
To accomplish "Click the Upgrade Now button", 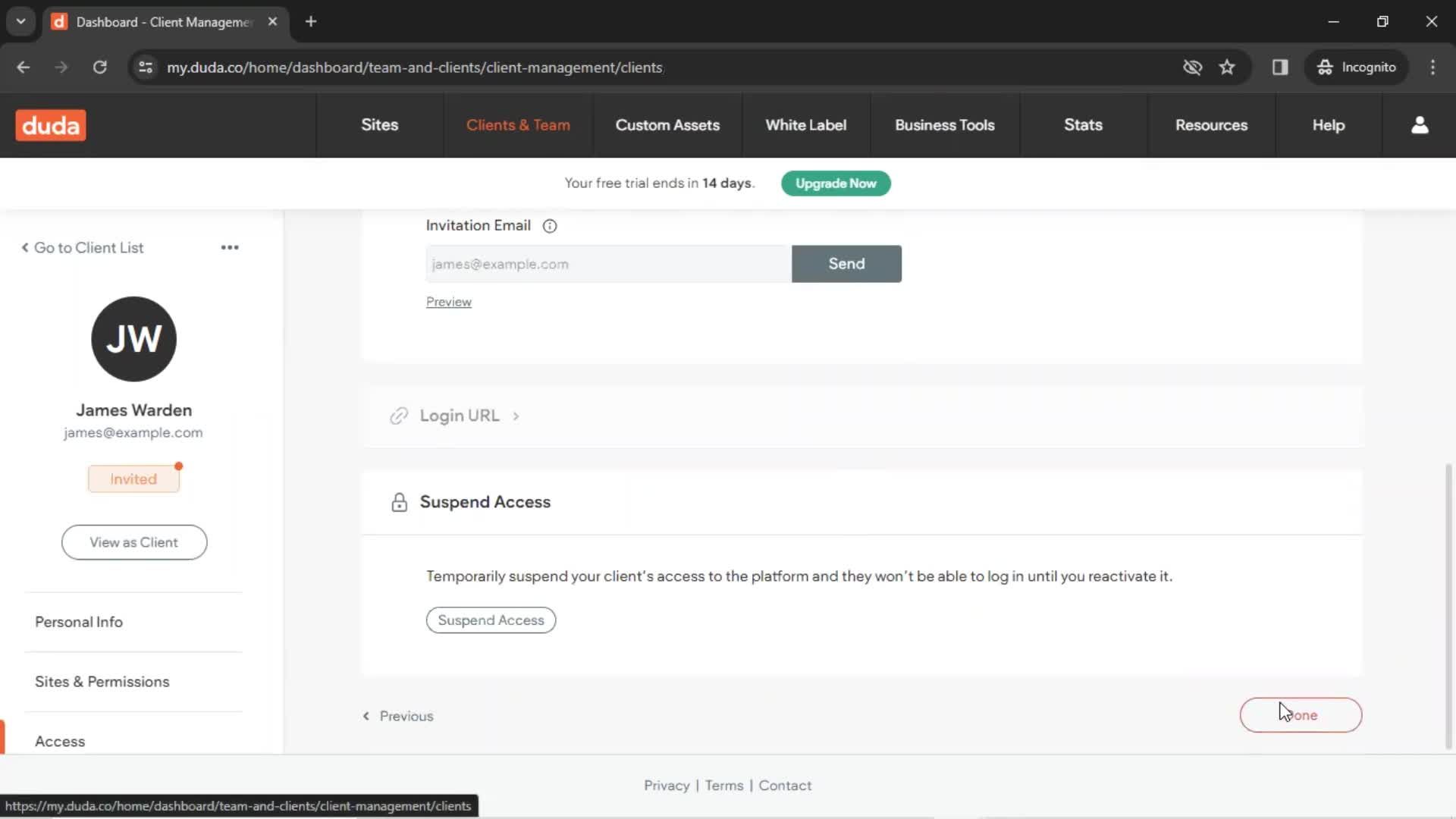I will click(x=836, y=184).
